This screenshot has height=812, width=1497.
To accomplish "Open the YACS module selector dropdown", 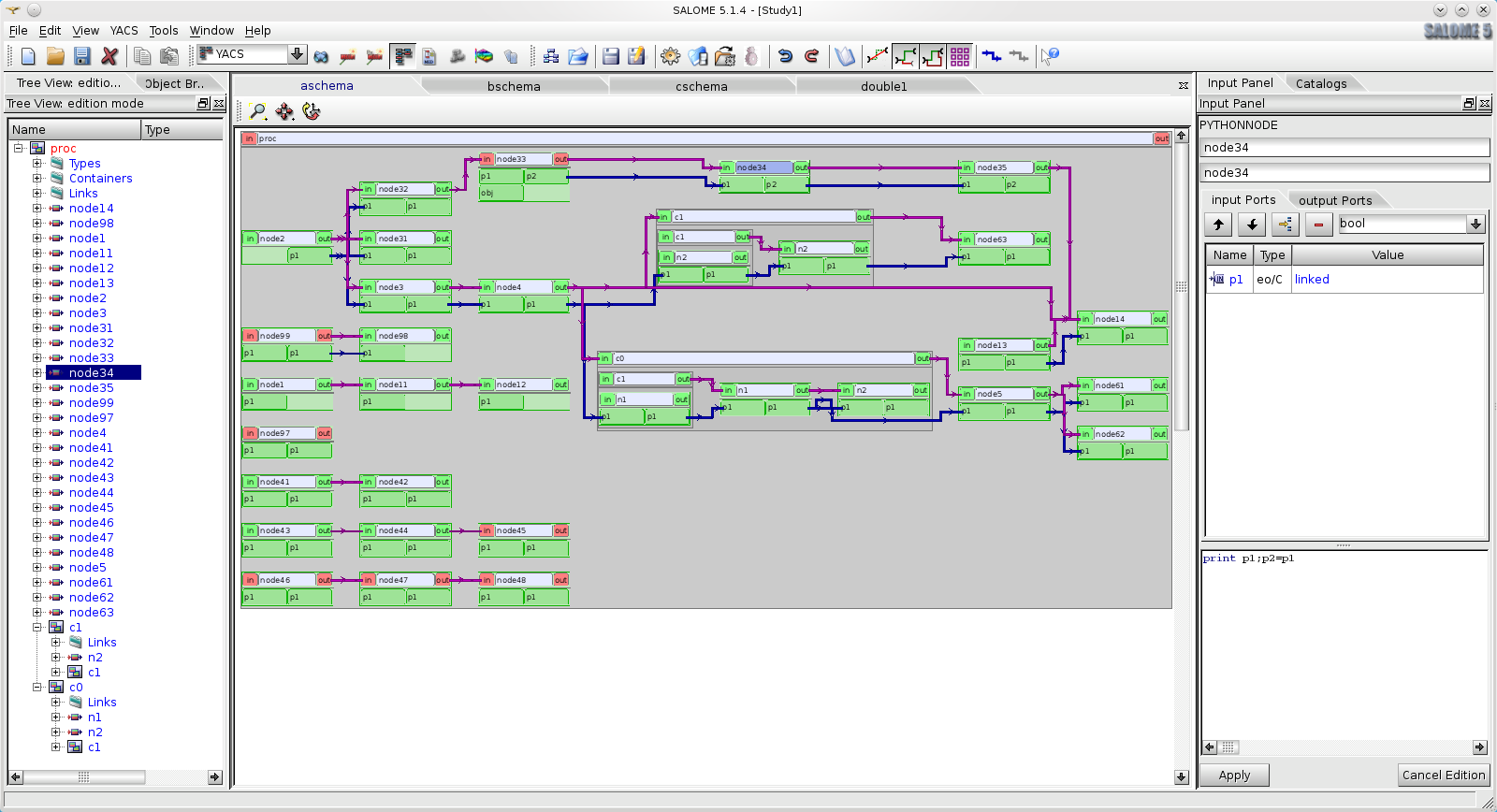I will click(297, 54).
